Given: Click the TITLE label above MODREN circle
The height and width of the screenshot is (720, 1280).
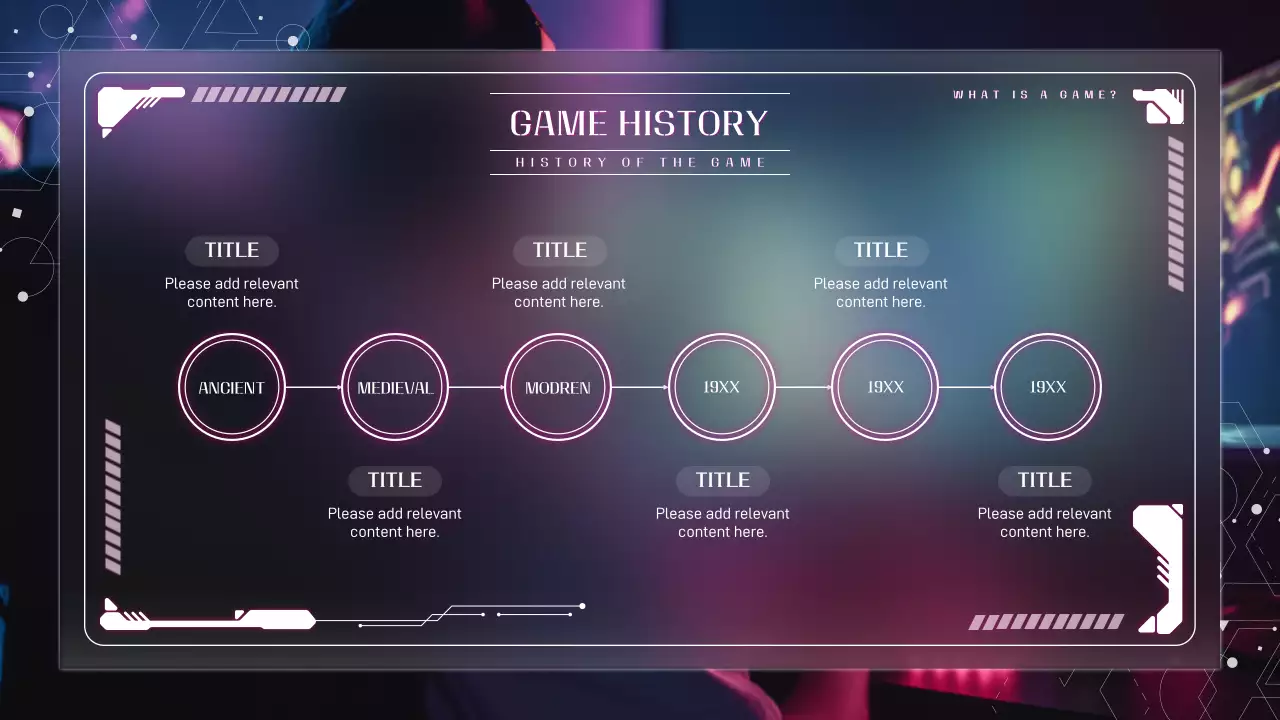Looking at the screenshot, I should click(559, 250).
